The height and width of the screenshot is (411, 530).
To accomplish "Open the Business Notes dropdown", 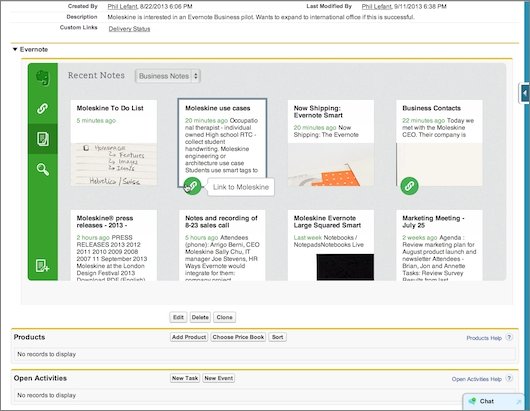I will pyautogui.click(x=168, y=76).
